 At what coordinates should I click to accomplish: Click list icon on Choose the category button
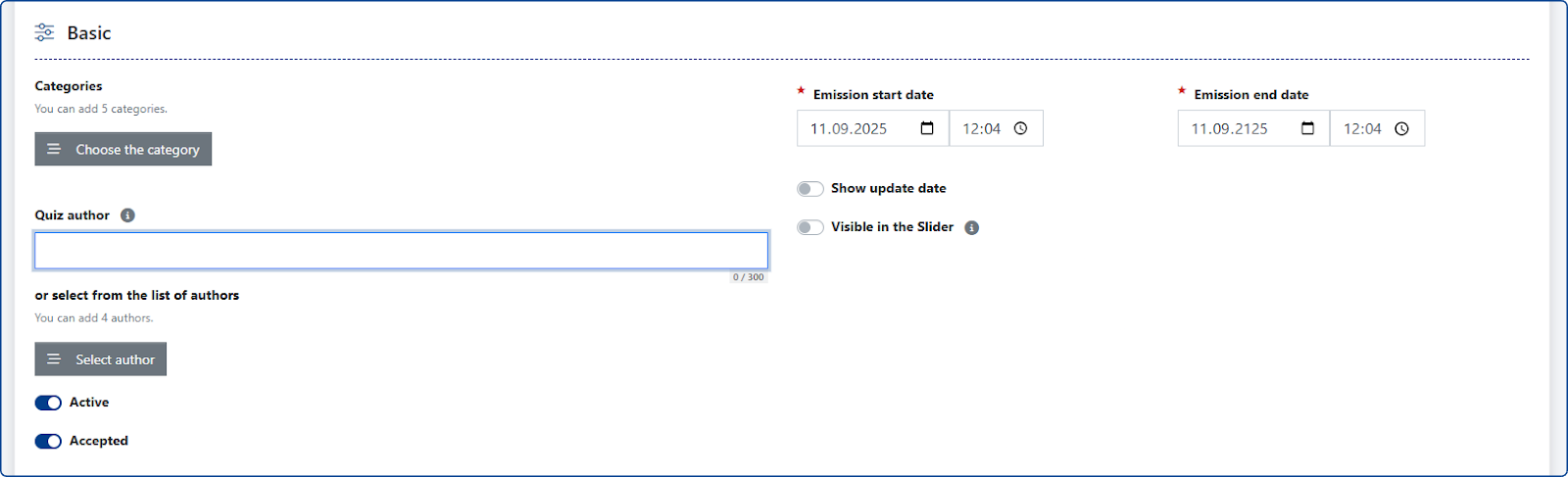pyautogui.click(x=54, y=149)
